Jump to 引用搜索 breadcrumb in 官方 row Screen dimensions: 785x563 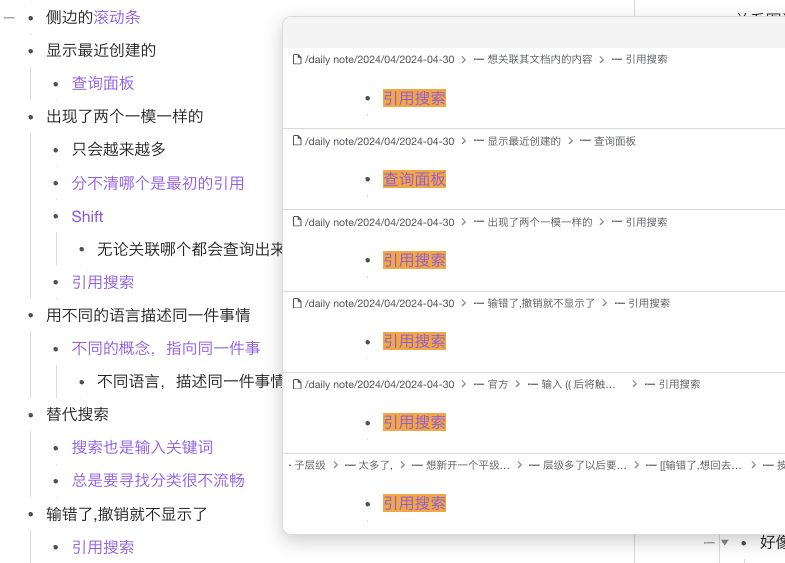679,384
